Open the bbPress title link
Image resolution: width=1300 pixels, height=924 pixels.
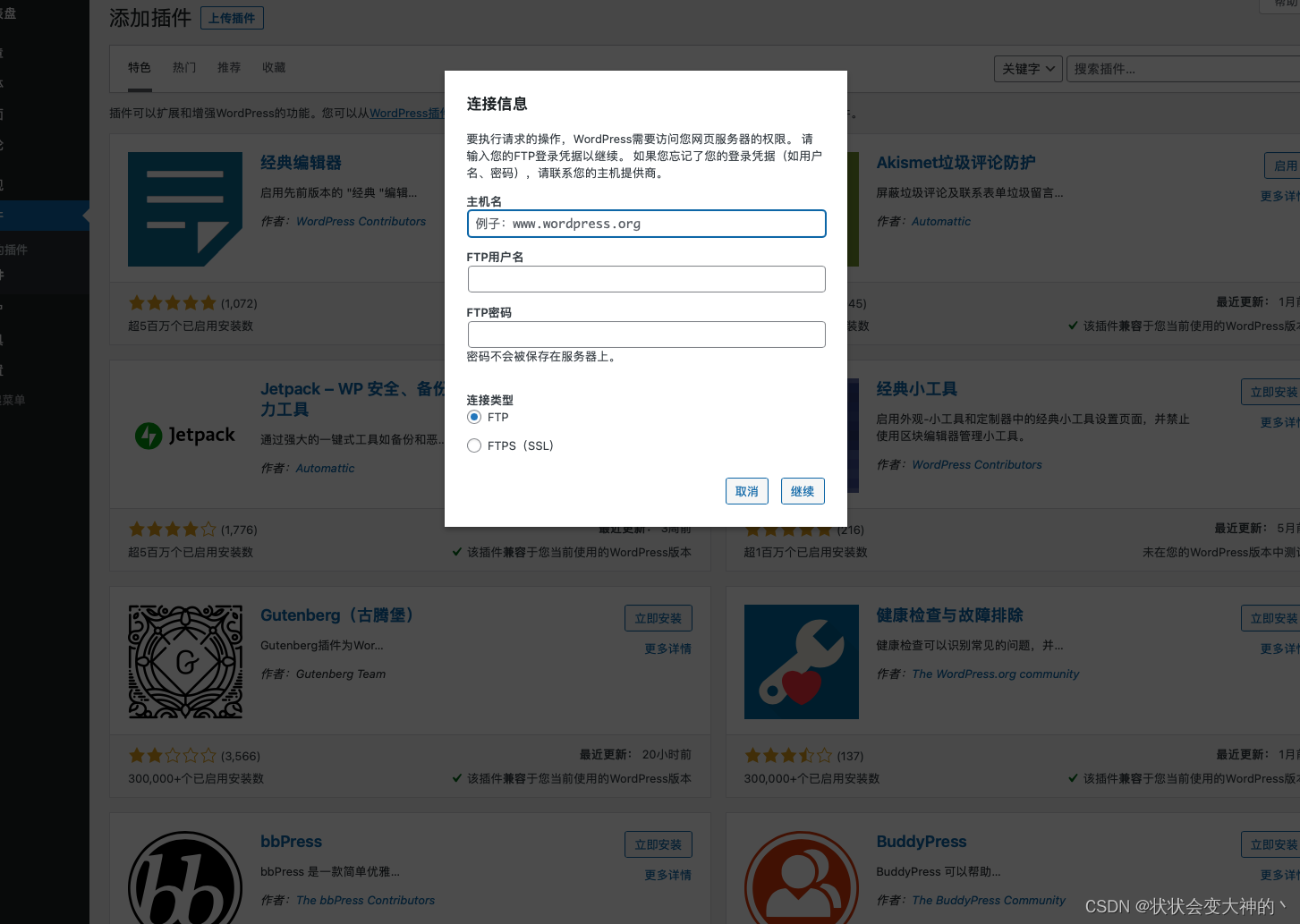pyautogui.click(x=291, y=842)
